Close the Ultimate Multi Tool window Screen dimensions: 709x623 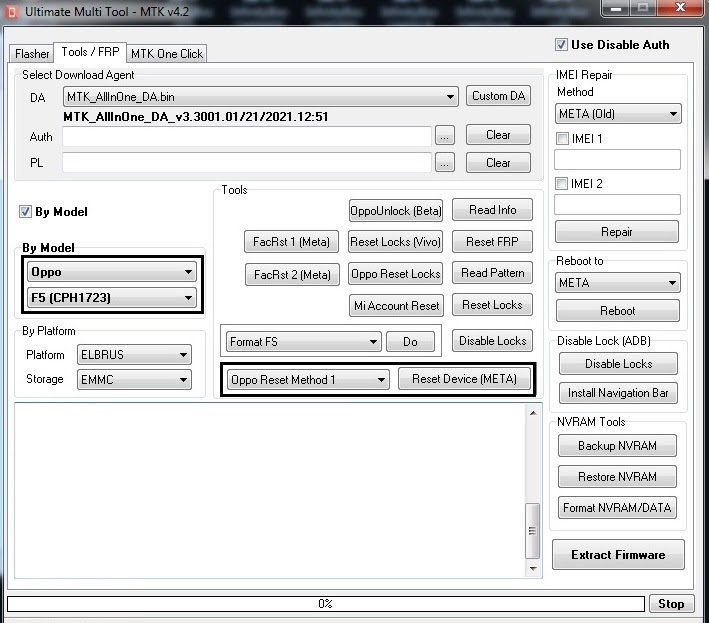pyautogui.click(x=680, y=8)
